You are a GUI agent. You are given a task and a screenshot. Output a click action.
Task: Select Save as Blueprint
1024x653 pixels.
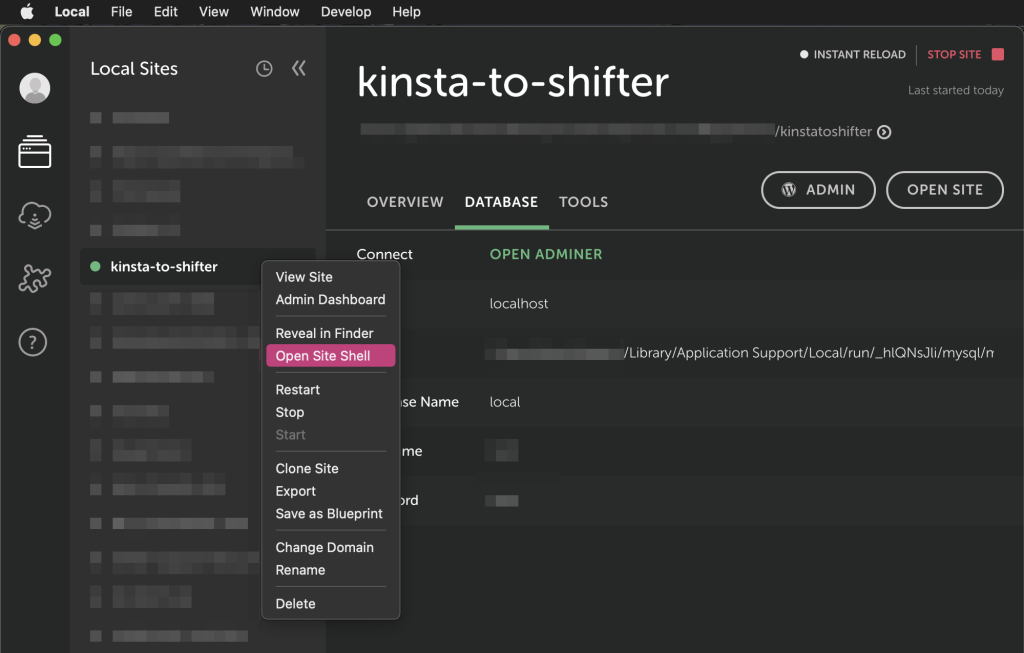[330, 514]
